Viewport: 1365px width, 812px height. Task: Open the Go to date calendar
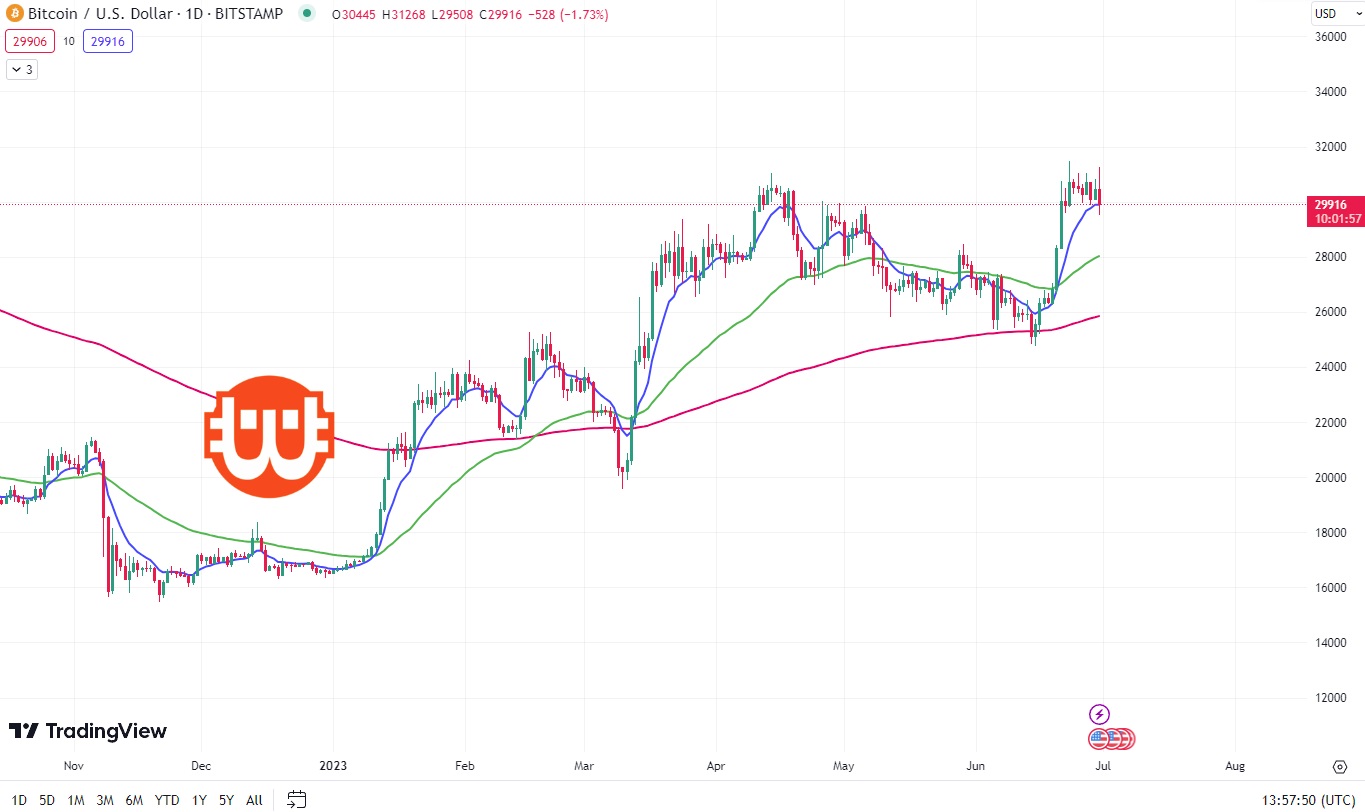coord(296,799)
